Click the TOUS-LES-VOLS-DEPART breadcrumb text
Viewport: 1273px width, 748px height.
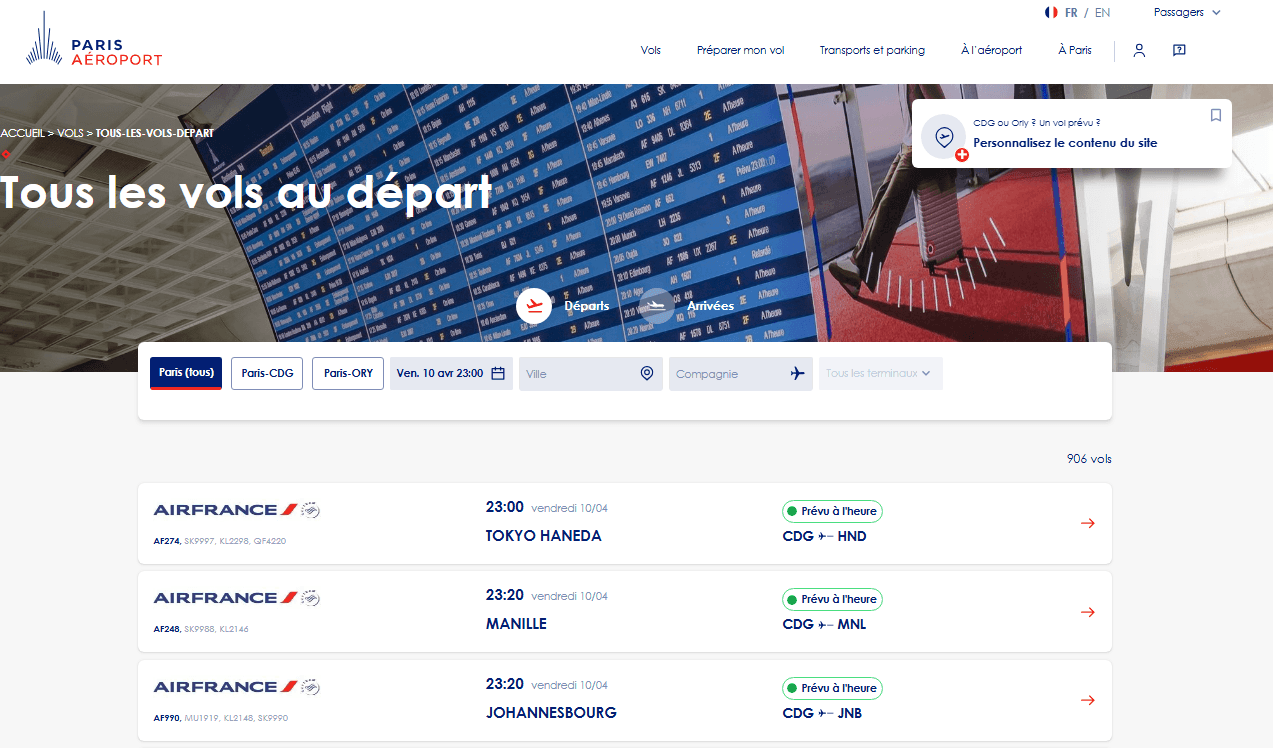(155, 133)
